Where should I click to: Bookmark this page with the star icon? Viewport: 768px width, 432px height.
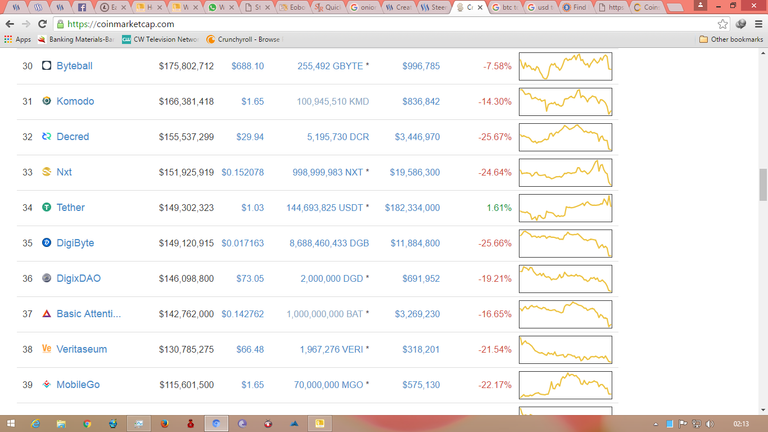(722, 24)
